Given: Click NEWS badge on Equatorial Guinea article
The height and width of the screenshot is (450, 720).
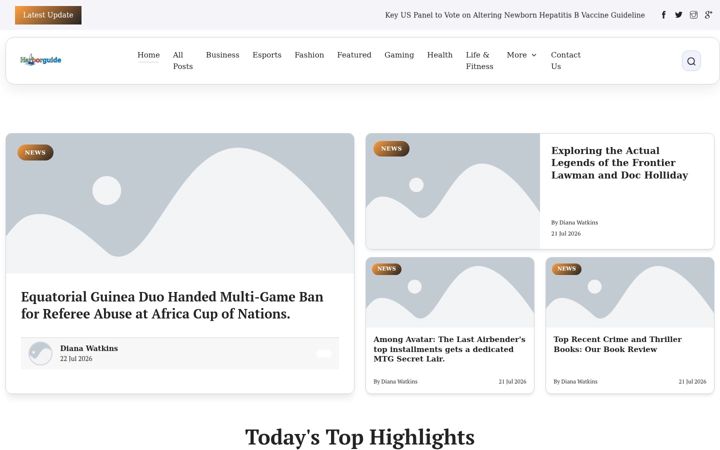Looking at the screenshot, I should (x=35, y=152).
